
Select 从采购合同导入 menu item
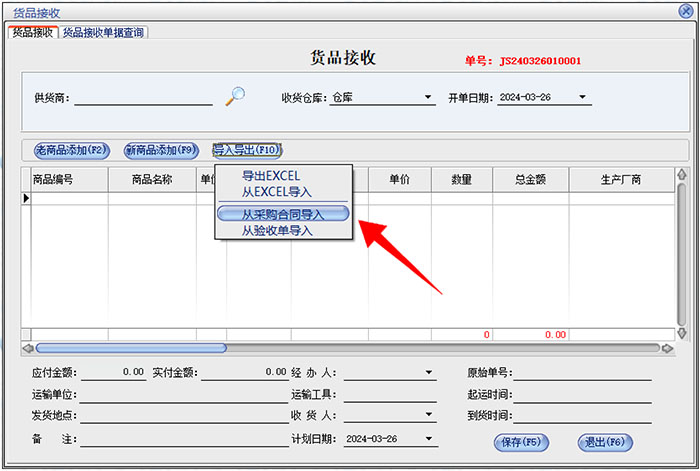[283, 214]
